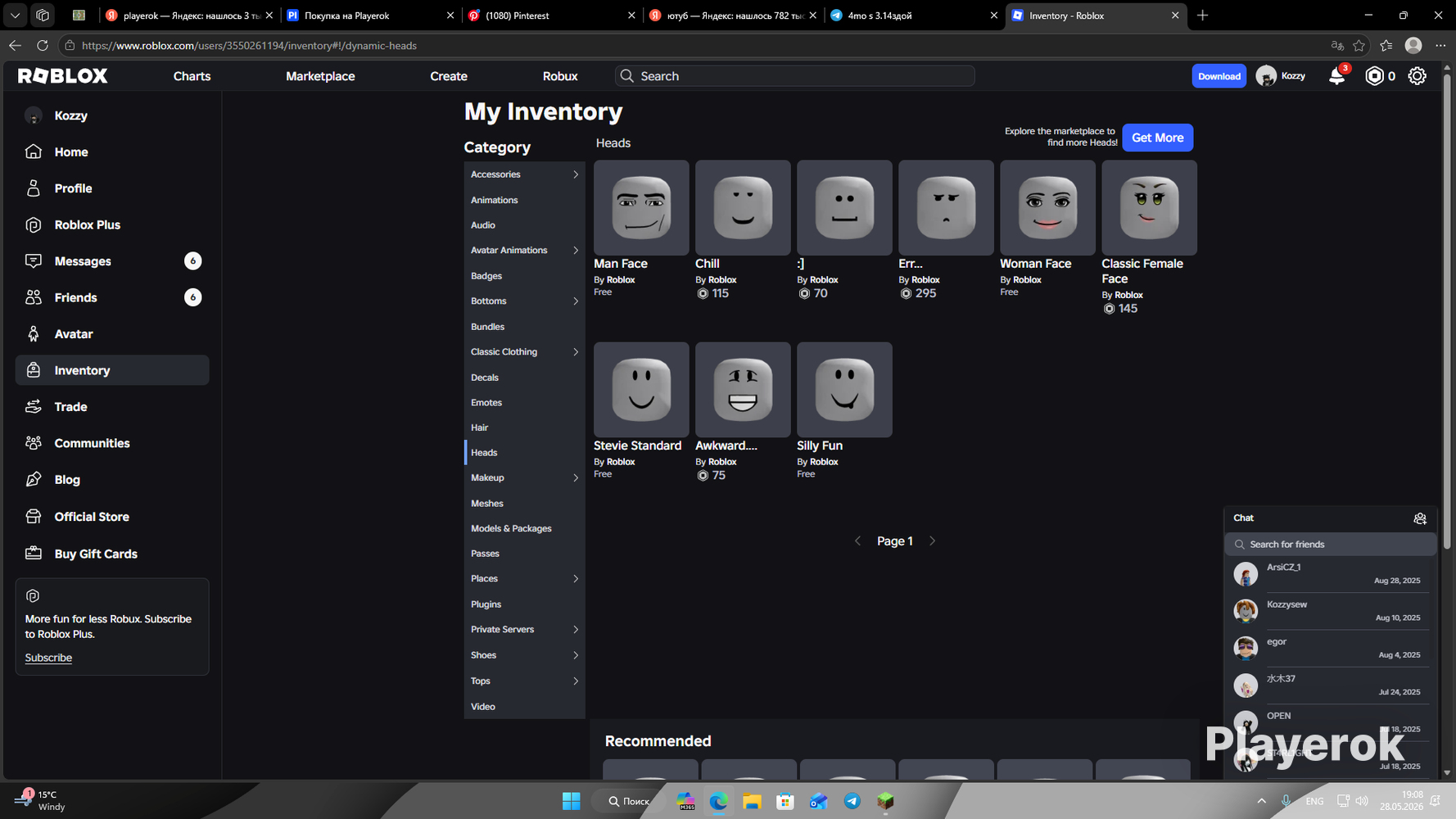Expand the Classic Clothing category
The width and height of the screenshot is (1456, 819).
pos(576,352)
